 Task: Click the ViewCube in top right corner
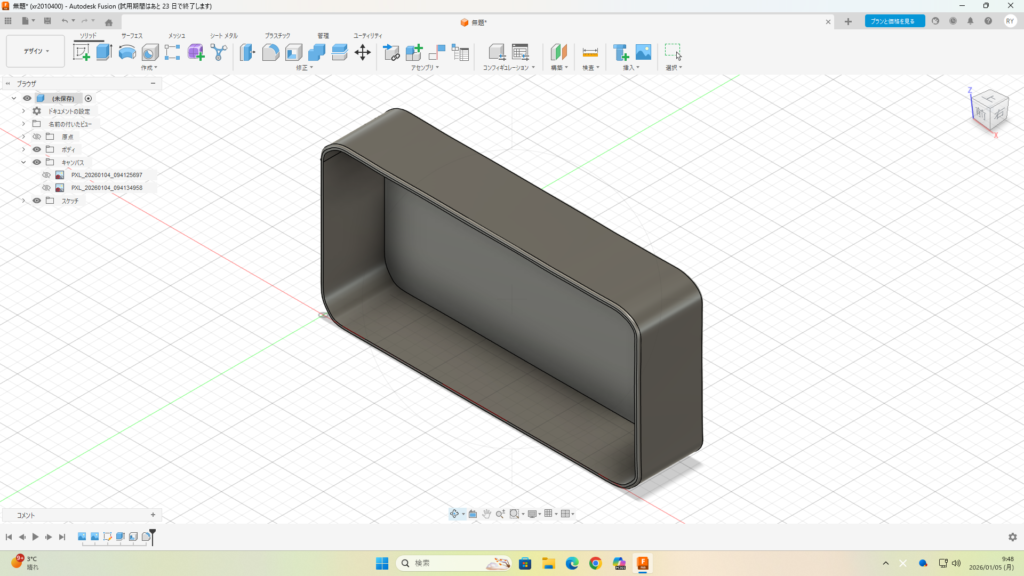click(x=989, y=108)
